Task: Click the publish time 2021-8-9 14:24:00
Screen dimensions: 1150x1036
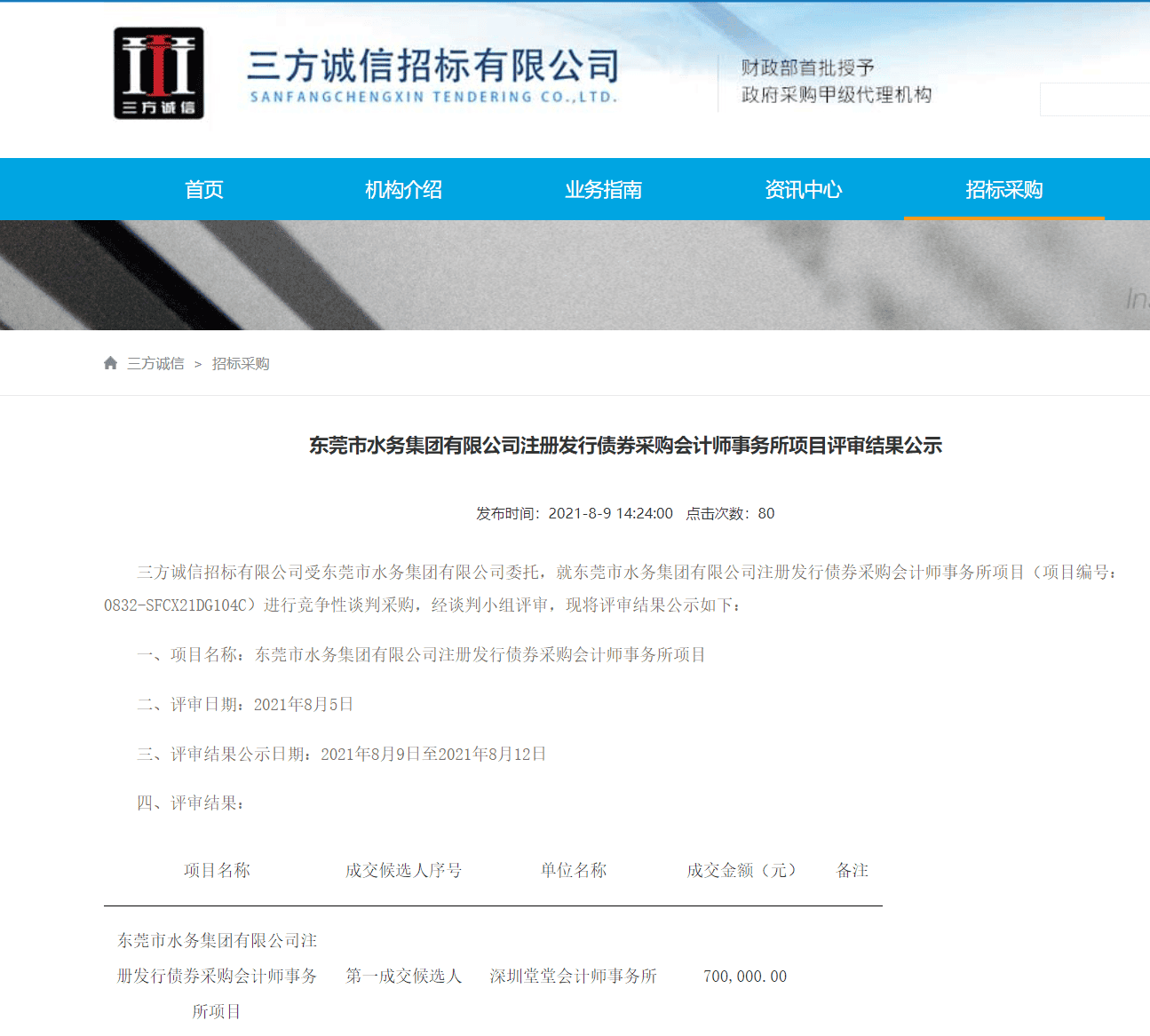Action: tap(610, 513)
